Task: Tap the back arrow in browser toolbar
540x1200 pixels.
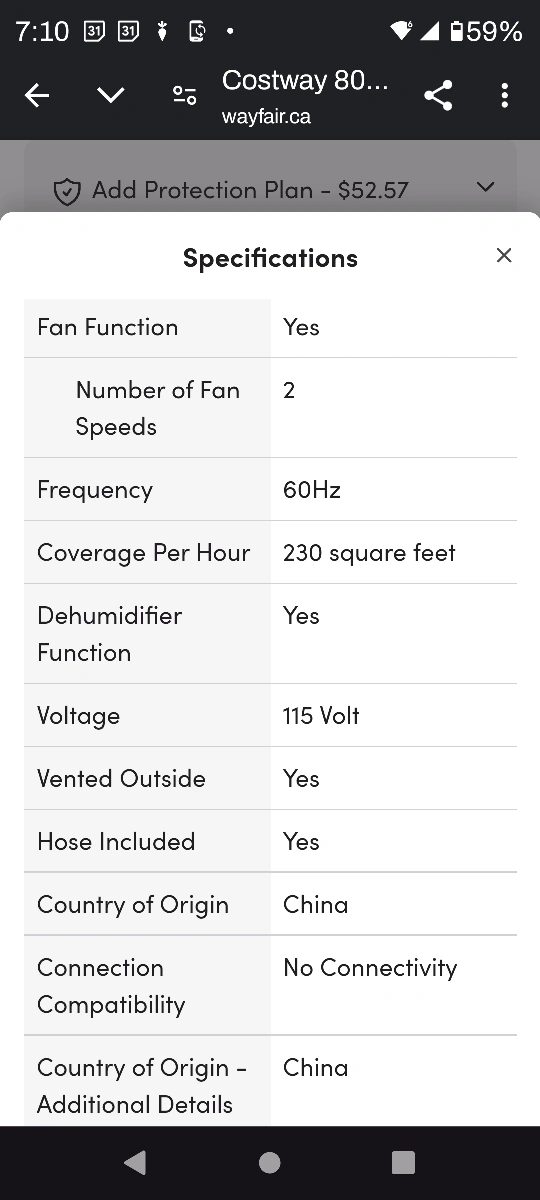Action: point(37,96)
